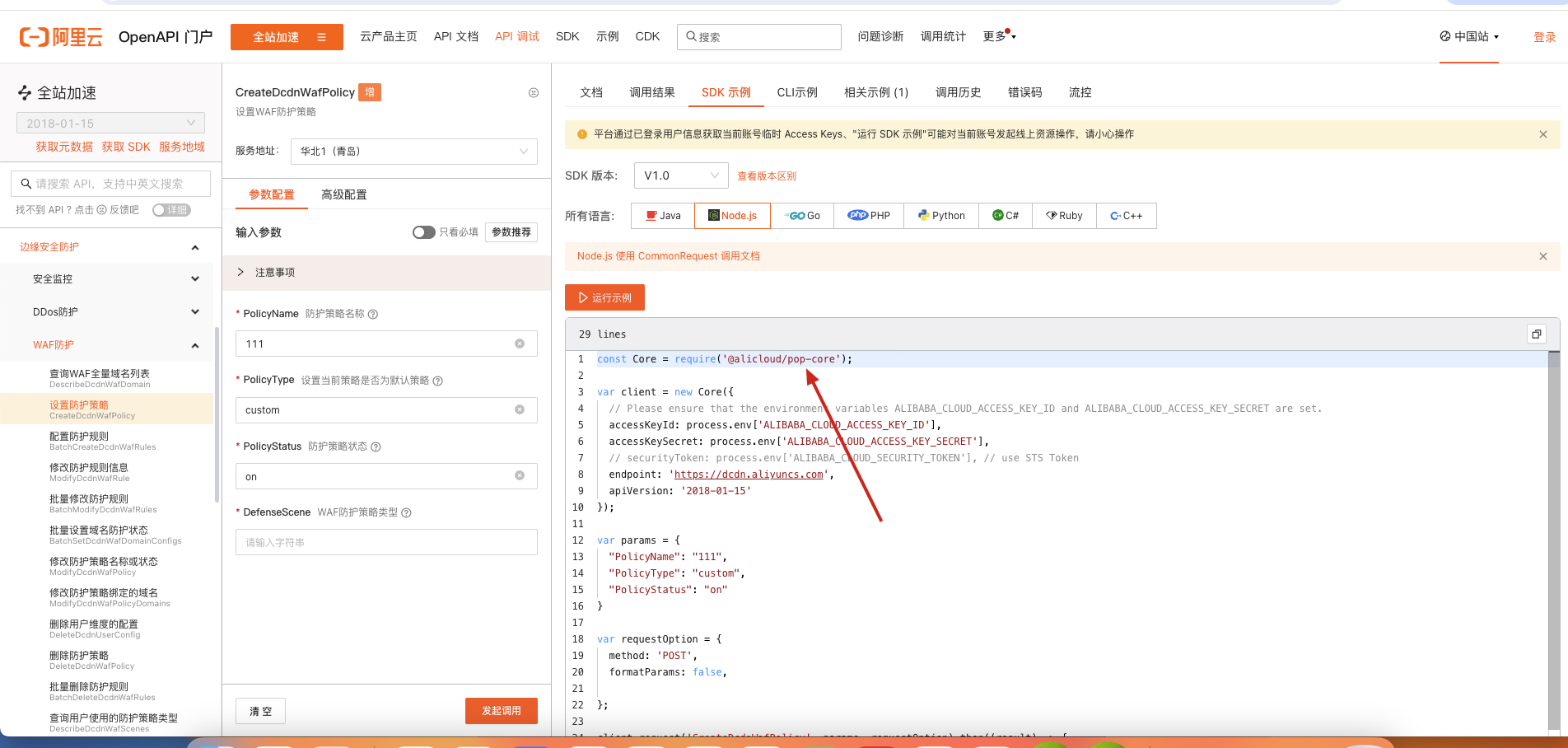Open the 中国站 site selector
Image resolution: width=1568 pixels, height=748 pixels.
[1469, 36]
